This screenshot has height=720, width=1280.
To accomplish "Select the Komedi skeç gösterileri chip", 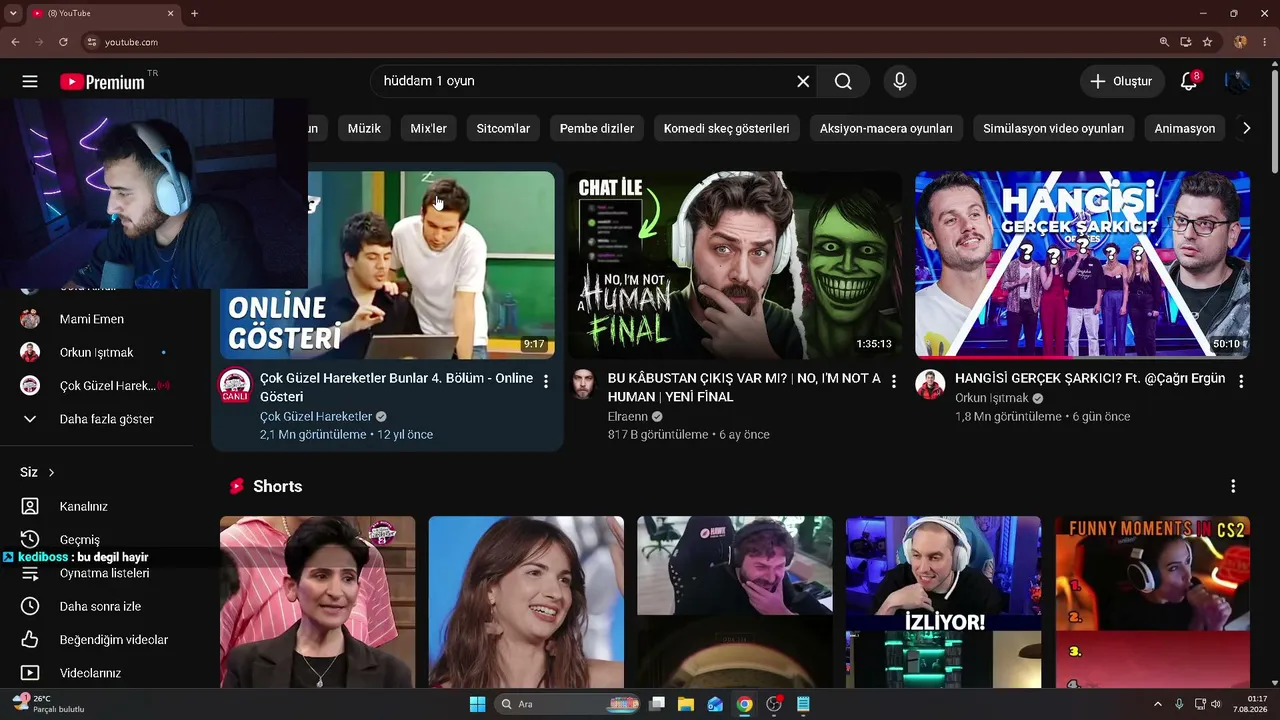I will click(727, 128).
